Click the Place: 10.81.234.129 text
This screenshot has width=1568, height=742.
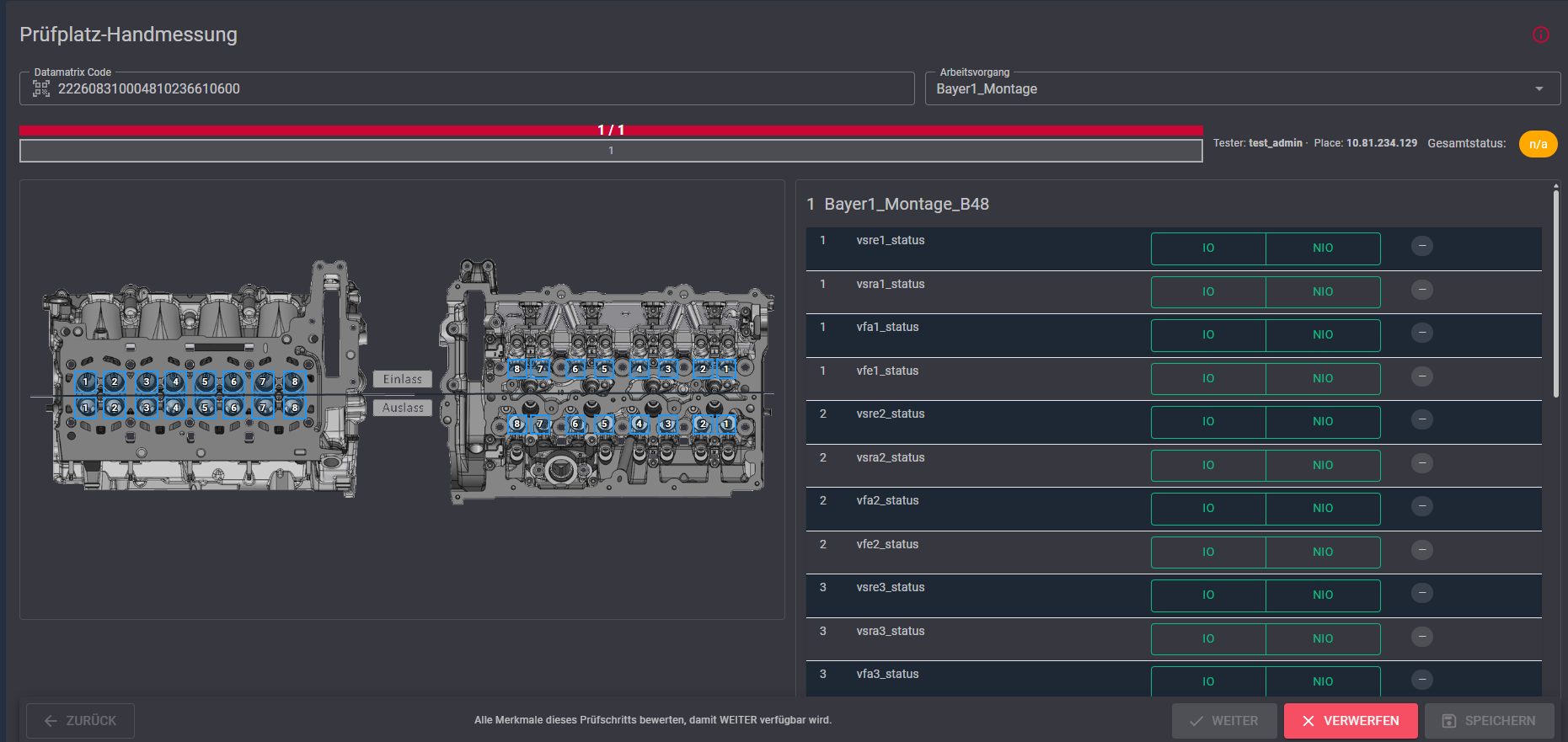pos(1366,143)
